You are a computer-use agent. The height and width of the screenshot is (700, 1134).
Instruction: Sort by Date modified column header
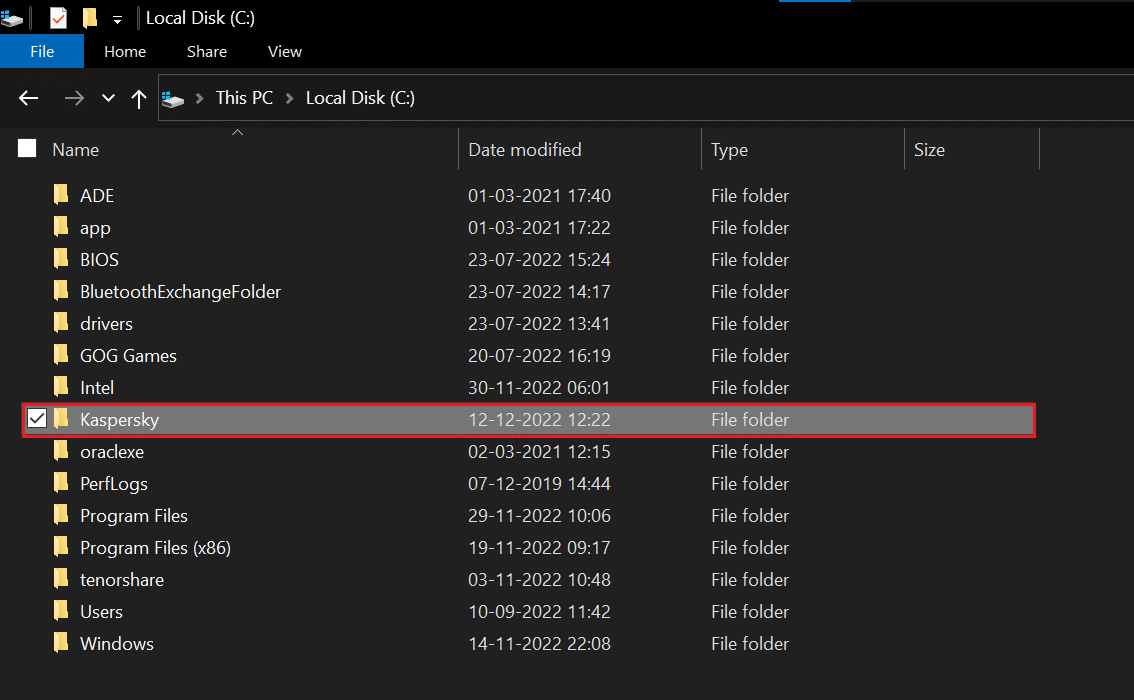pyautogui.click(x=524, y=150)
